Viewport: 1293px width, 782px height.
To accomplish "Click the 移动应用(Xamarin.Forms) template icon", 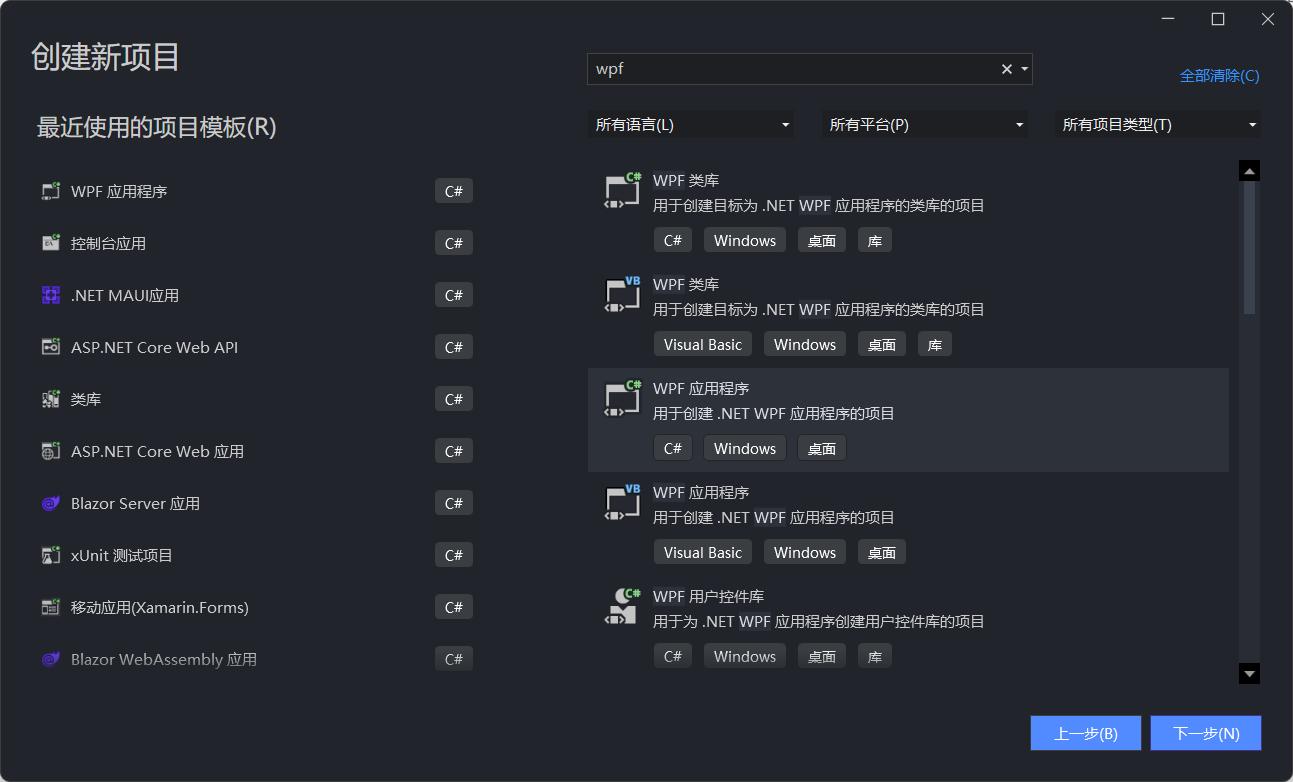I will coord(50,606).
